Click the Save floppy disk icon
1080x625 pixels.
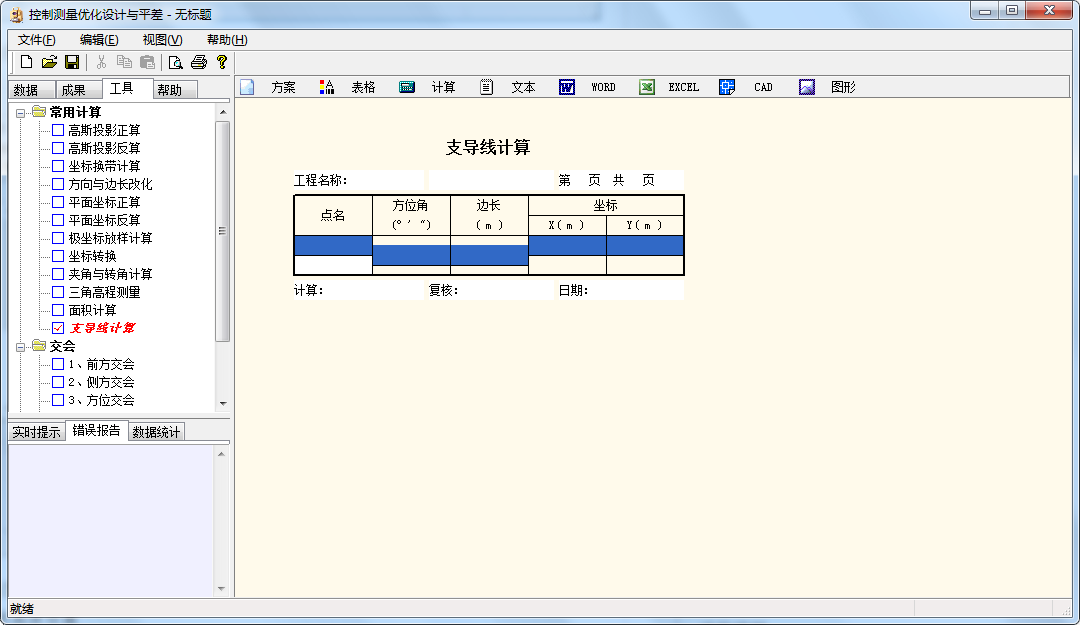72,62
